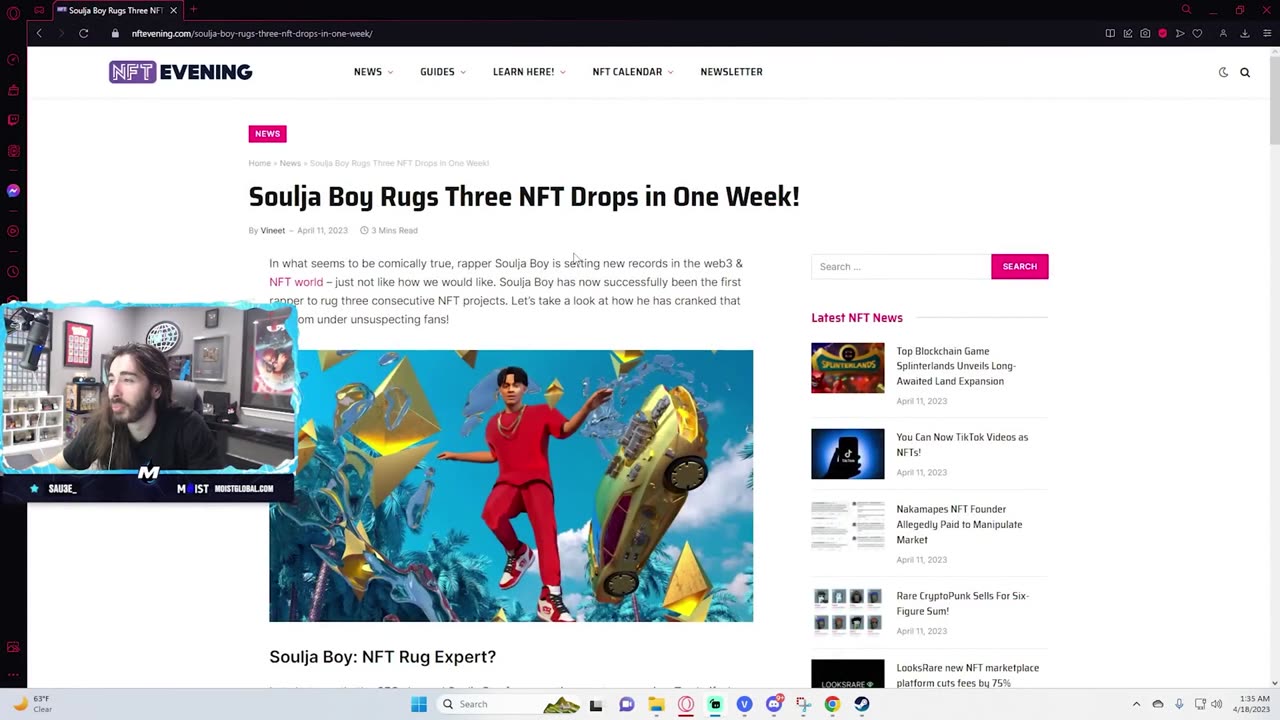
Task: Read You Can Now TikTok Videos article
Action: (x=962, y=444)
